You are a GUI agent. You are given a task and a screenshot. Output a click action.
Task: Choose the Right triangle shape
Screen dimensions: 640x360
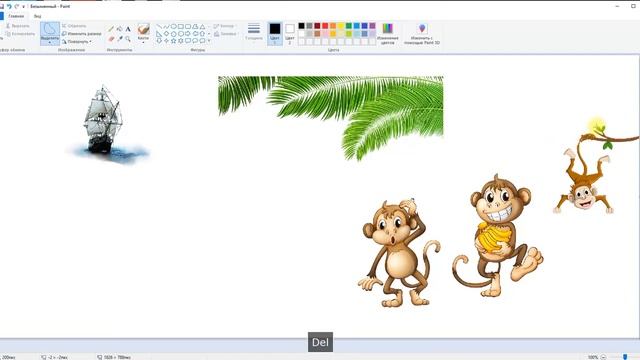(159, 34)
